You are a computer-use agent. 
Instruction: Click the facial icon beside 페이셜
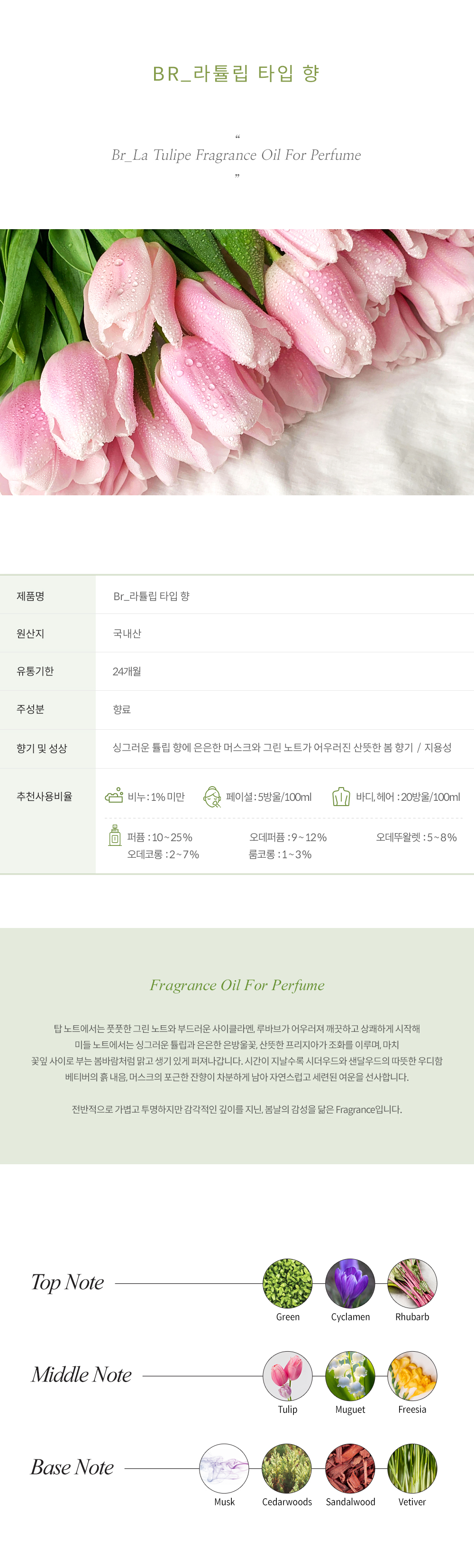[x=212, y=797]
